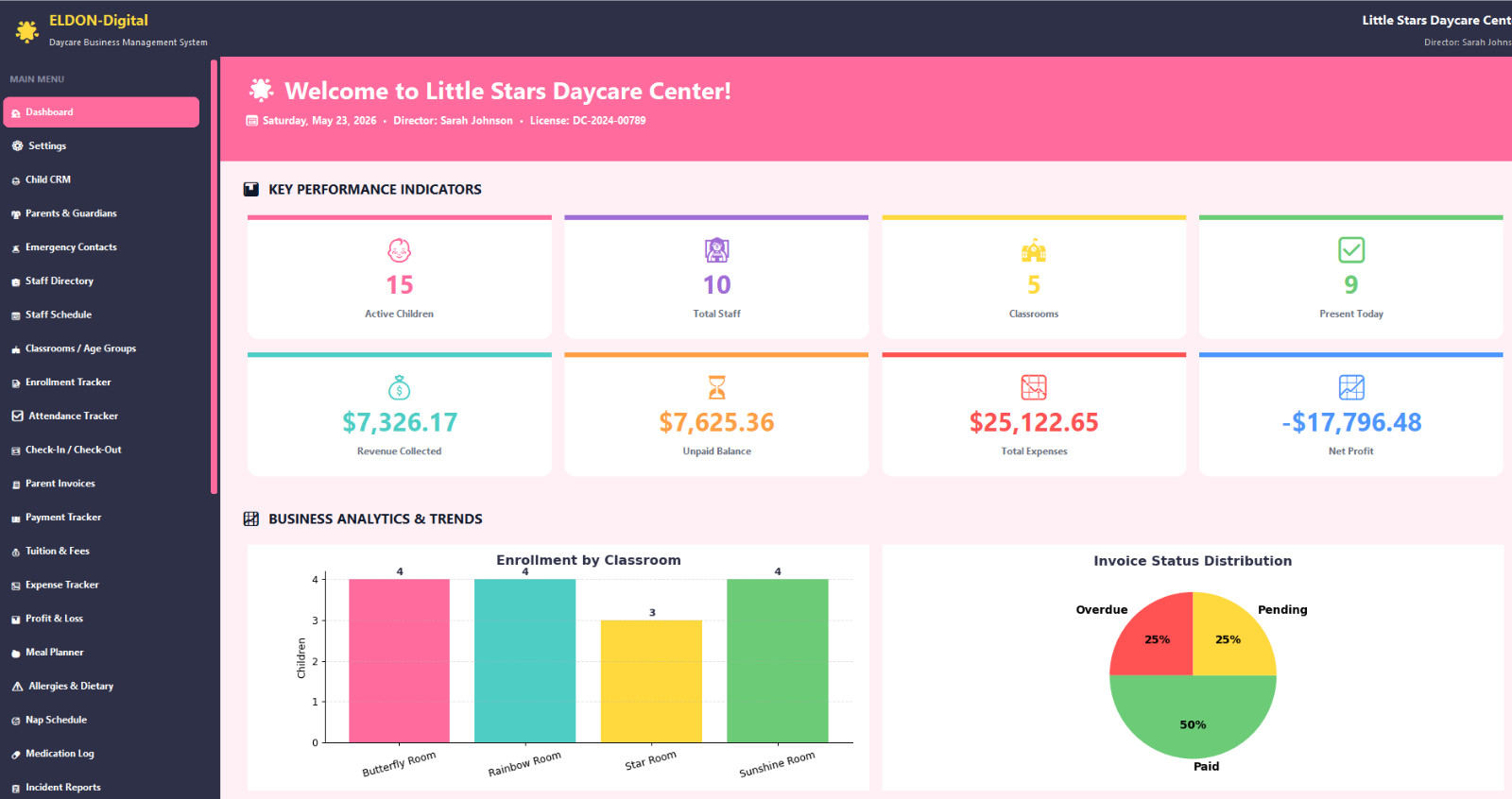Screen dimensions: 1512x799
Task: Click the Rainbow Room teal bar
Action: [x=524, y=661]
